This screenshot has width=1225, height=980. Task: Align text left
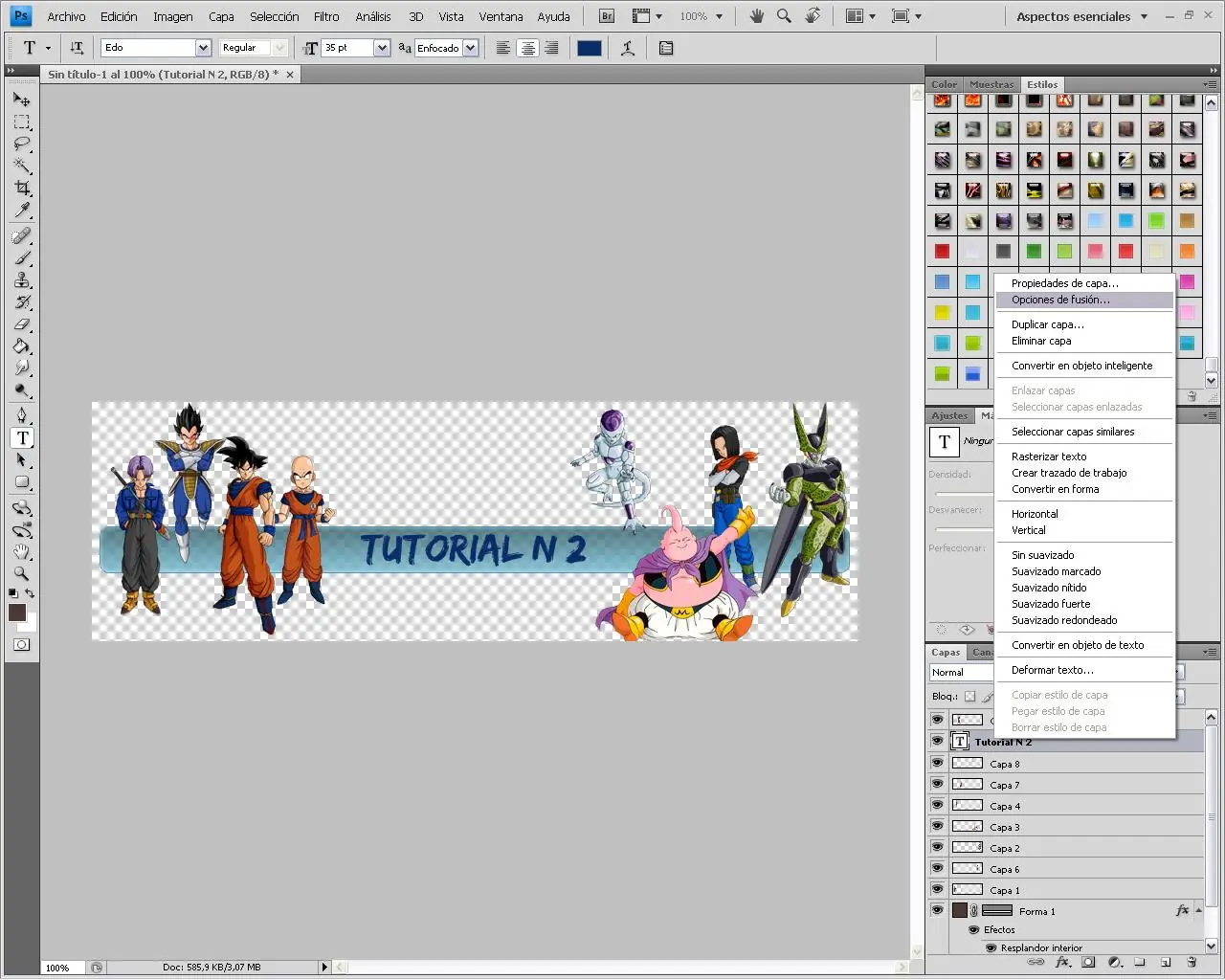tap(502, 48)
